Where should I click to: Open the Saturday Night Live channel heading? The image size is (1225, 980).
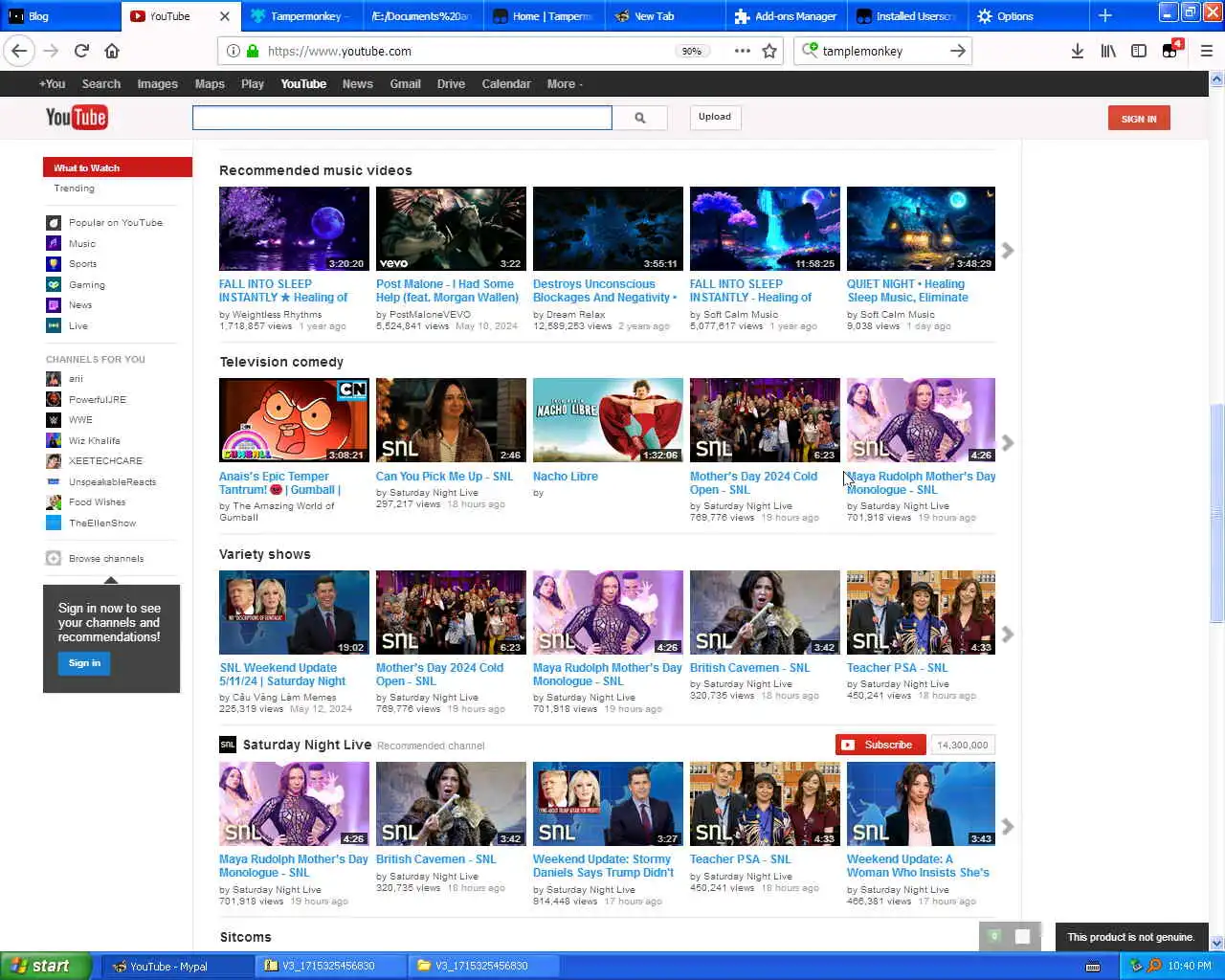pos(307,745)
